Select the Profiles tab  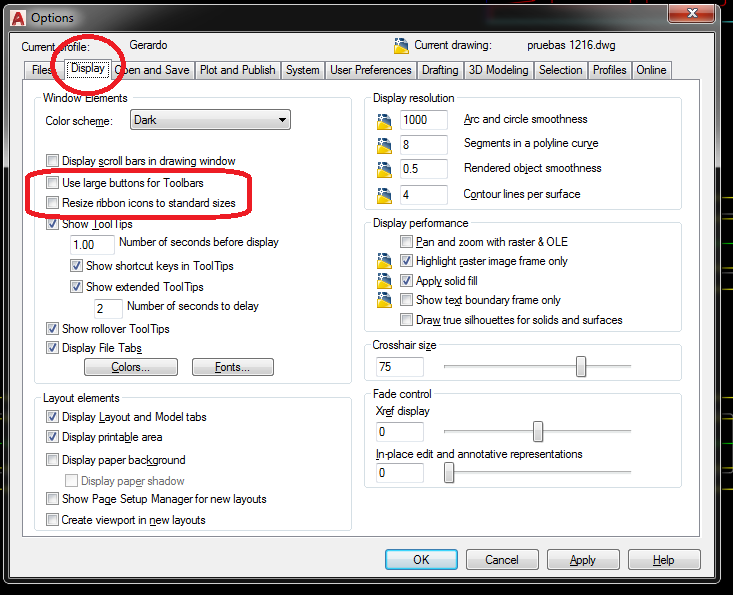[x=610, y=70]
